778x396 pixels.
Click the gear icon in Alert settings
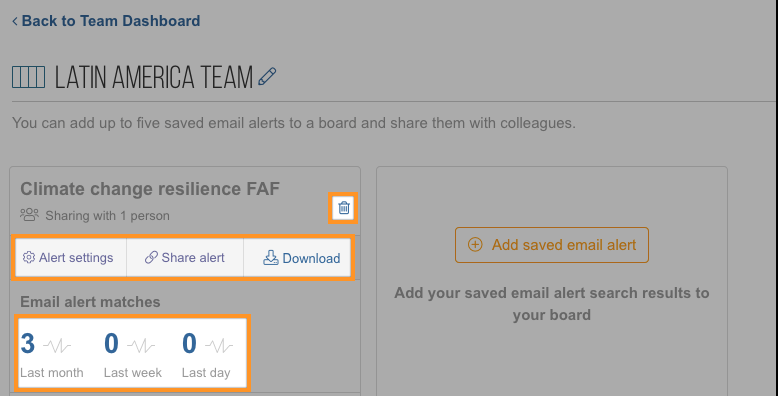pos(29,257)
